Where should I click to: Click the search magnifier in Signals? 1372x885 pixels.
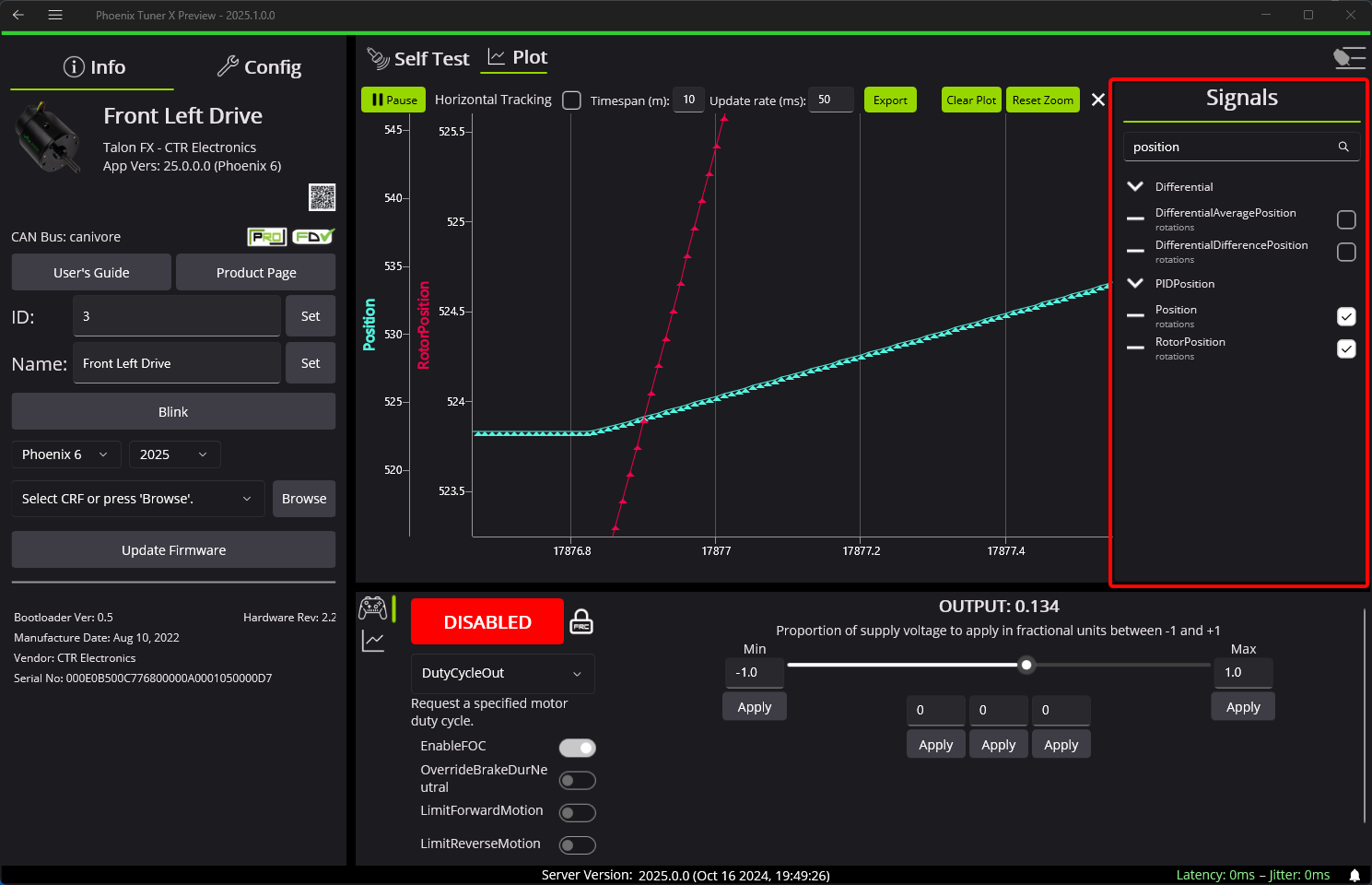pos(1343,147)
